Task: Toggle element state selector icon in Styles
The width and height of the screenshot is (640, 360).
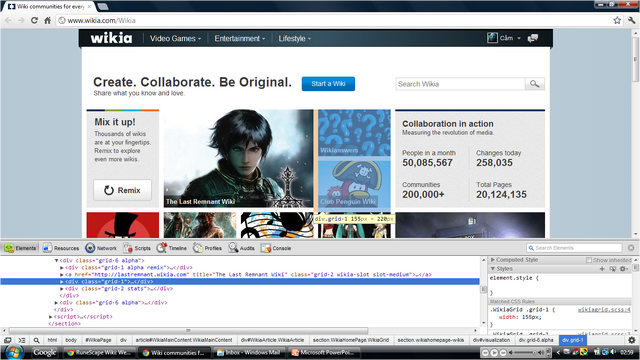Action: 613,269
